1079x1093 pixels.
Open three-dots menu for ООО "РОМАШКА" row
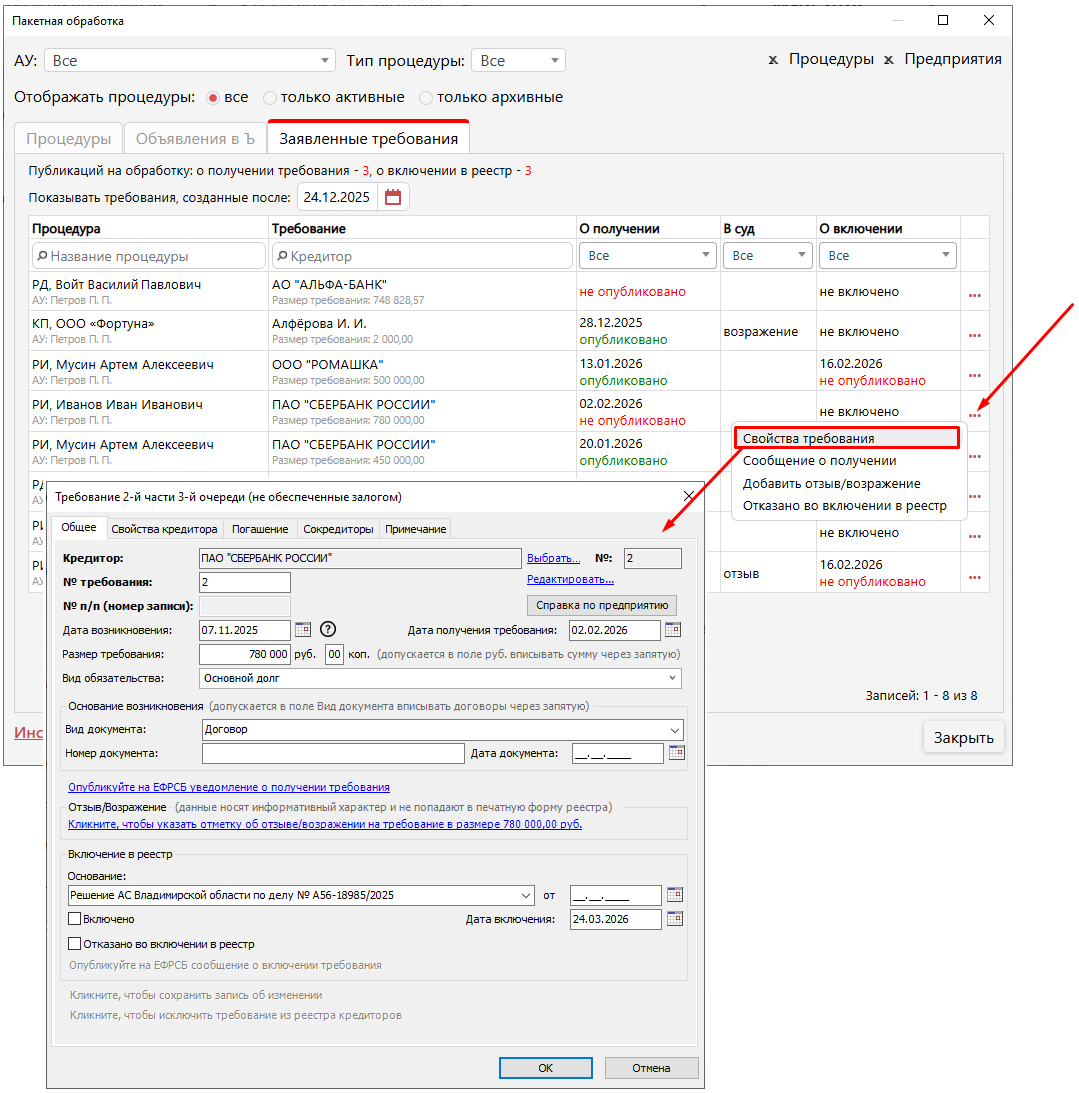974,375
